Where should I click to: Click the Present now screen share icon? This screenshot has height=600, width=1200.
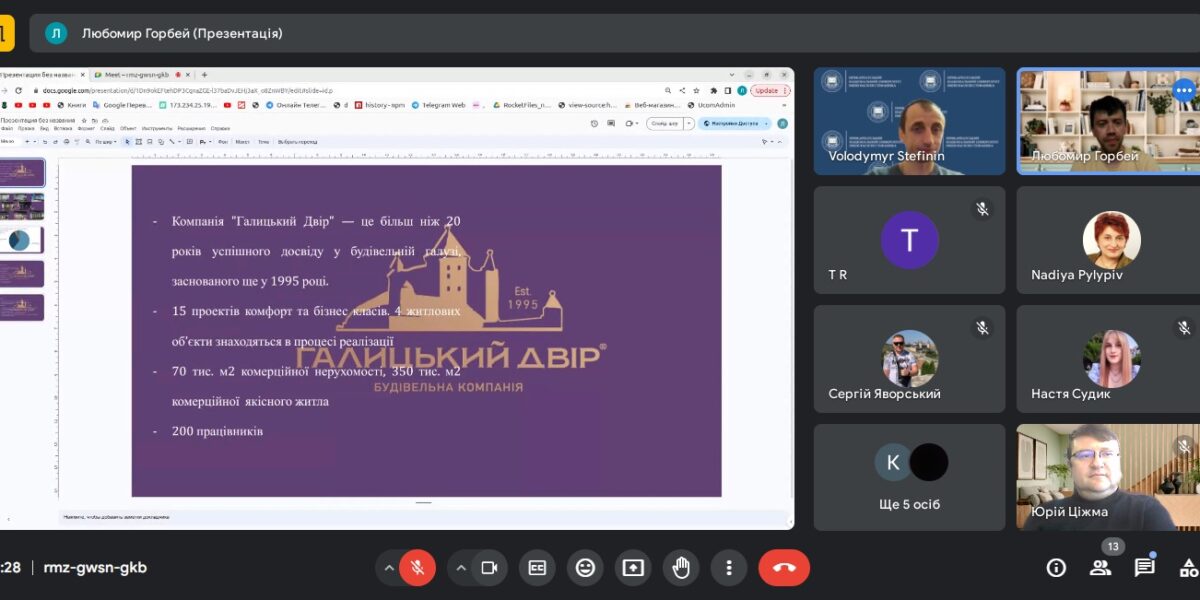point(633,568)
